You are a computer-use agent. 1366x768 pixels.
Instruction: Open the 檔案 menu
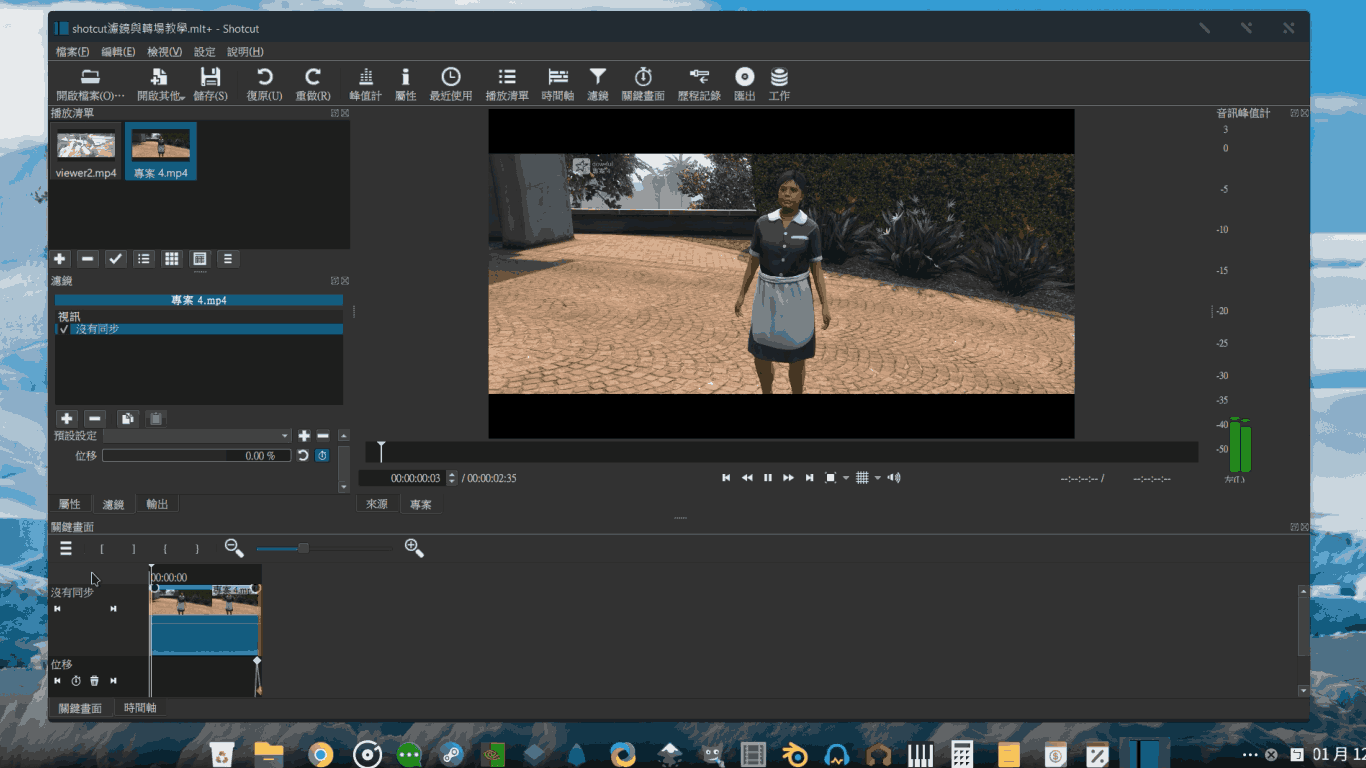[72, 52]
